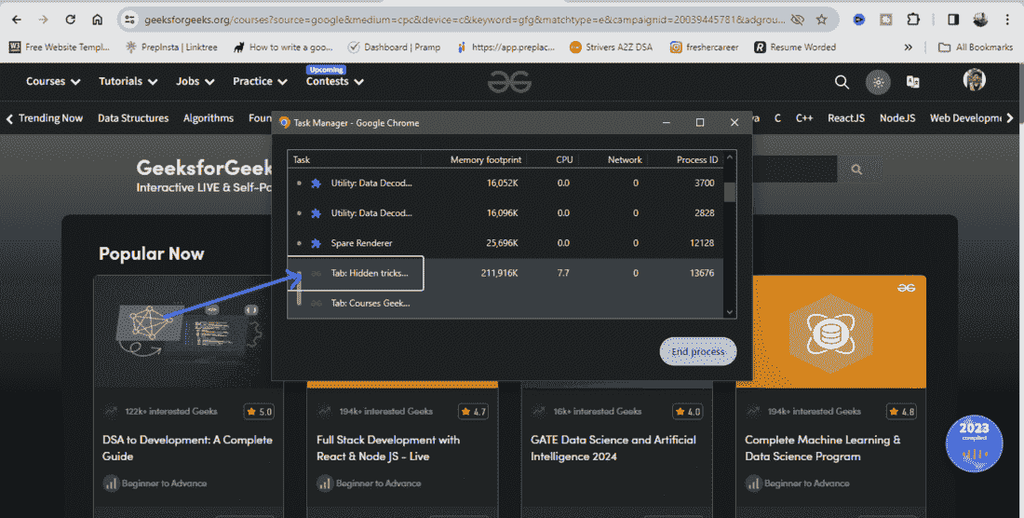Open the Free Website Templates bookmark
Viewport: 1024px width, 518px height.
coord(59,47)
